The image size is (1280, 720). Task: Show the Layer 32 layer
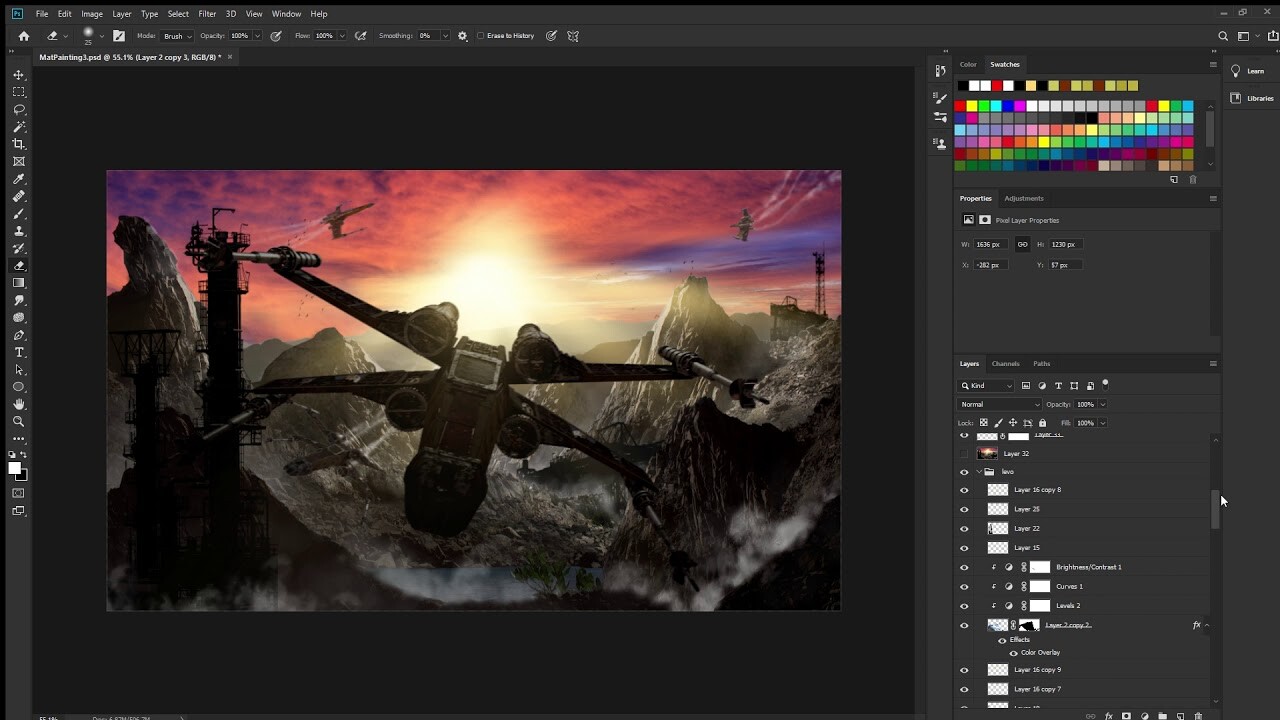click(963, 453)
